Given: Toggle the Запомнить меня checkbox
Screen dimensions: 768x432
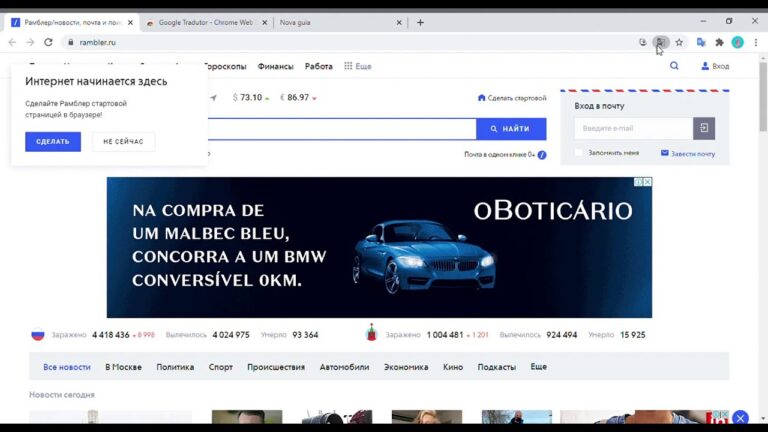Looking at the screenshot, I should click(x=578, y=153).
